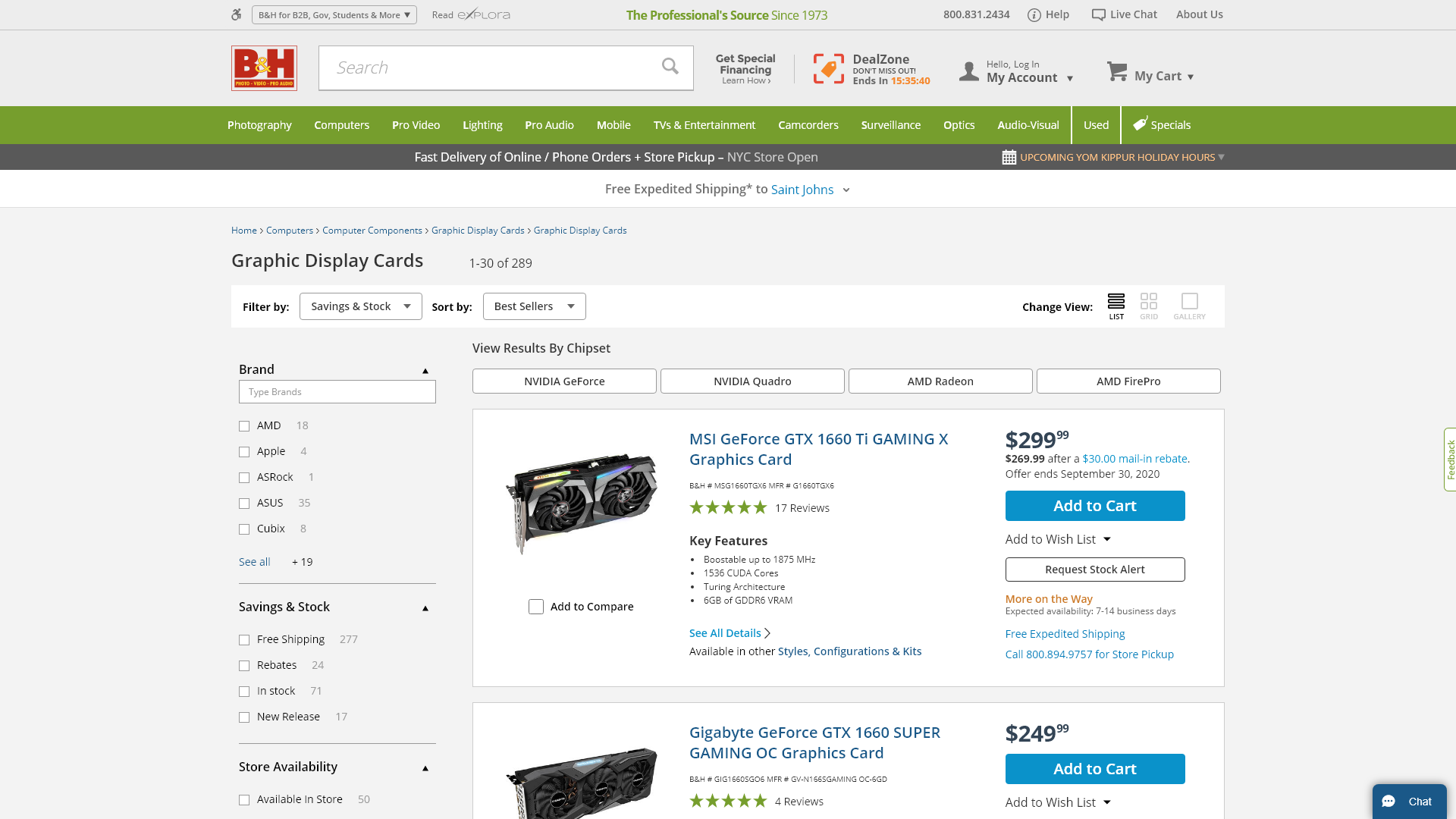The height and width of the screenshot is (819, 1456).
Task: Open the Photography menu
Action: (259, 125)
